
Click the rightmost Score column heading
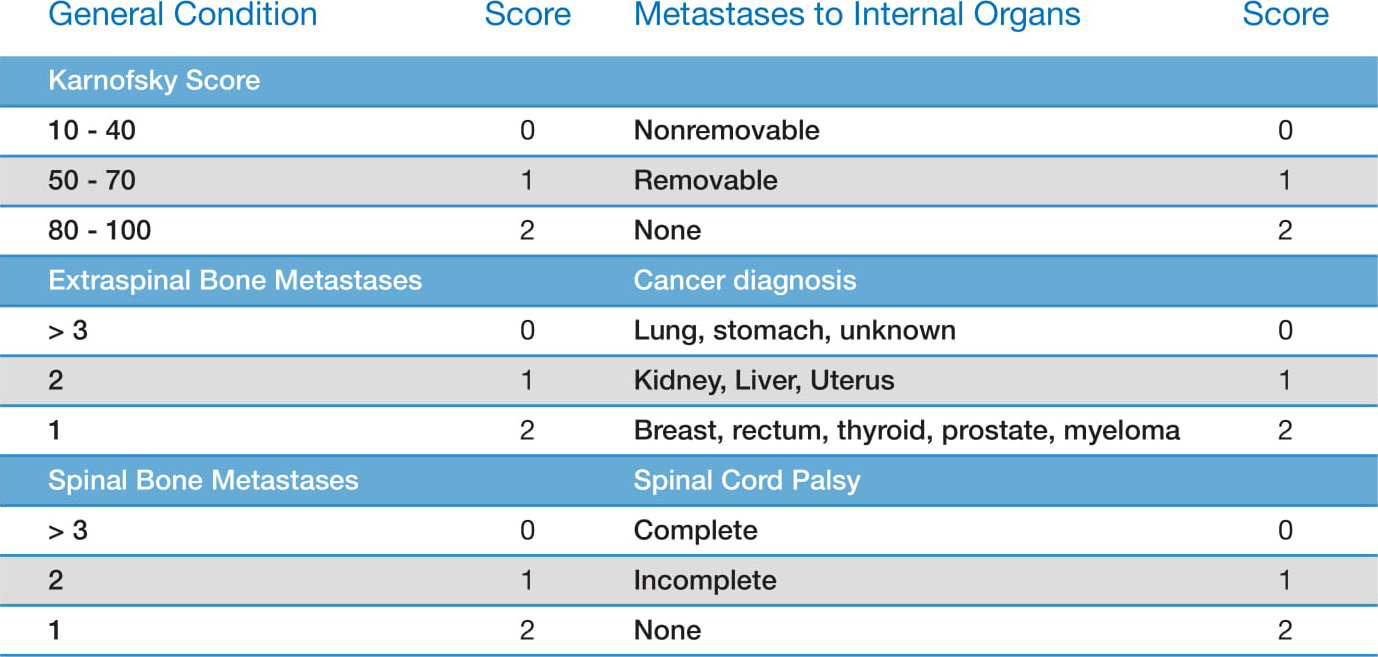point(1285,15)
